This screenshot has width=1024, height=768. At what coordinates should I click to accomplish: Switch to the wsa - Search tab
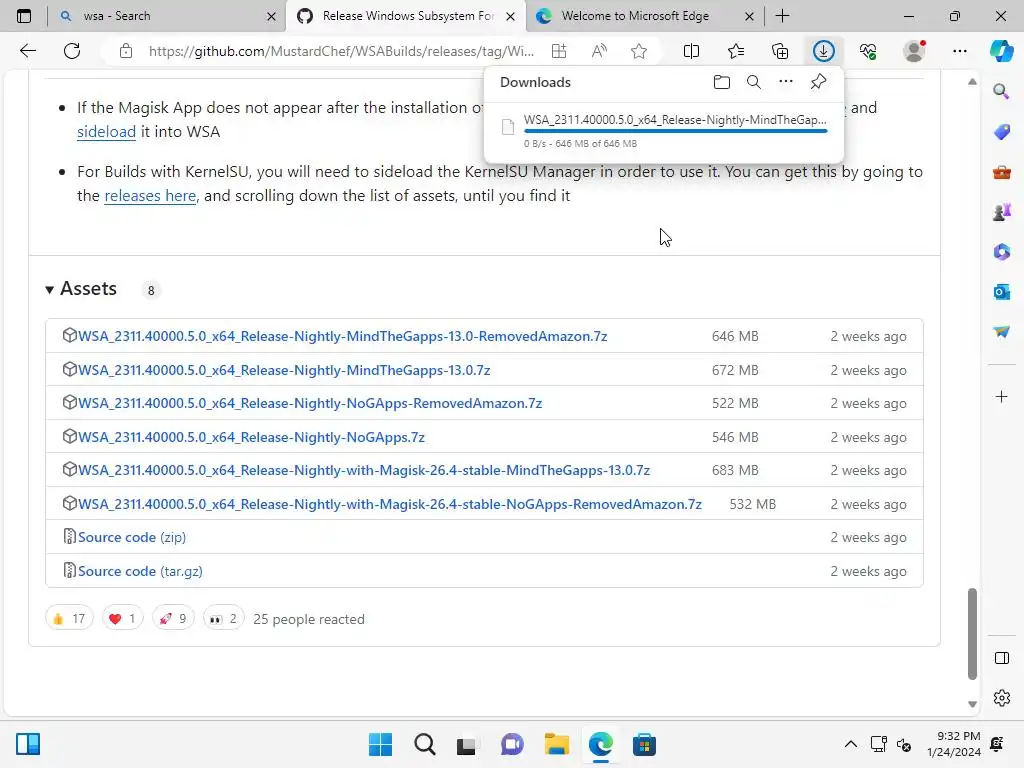tap(167, 16)
